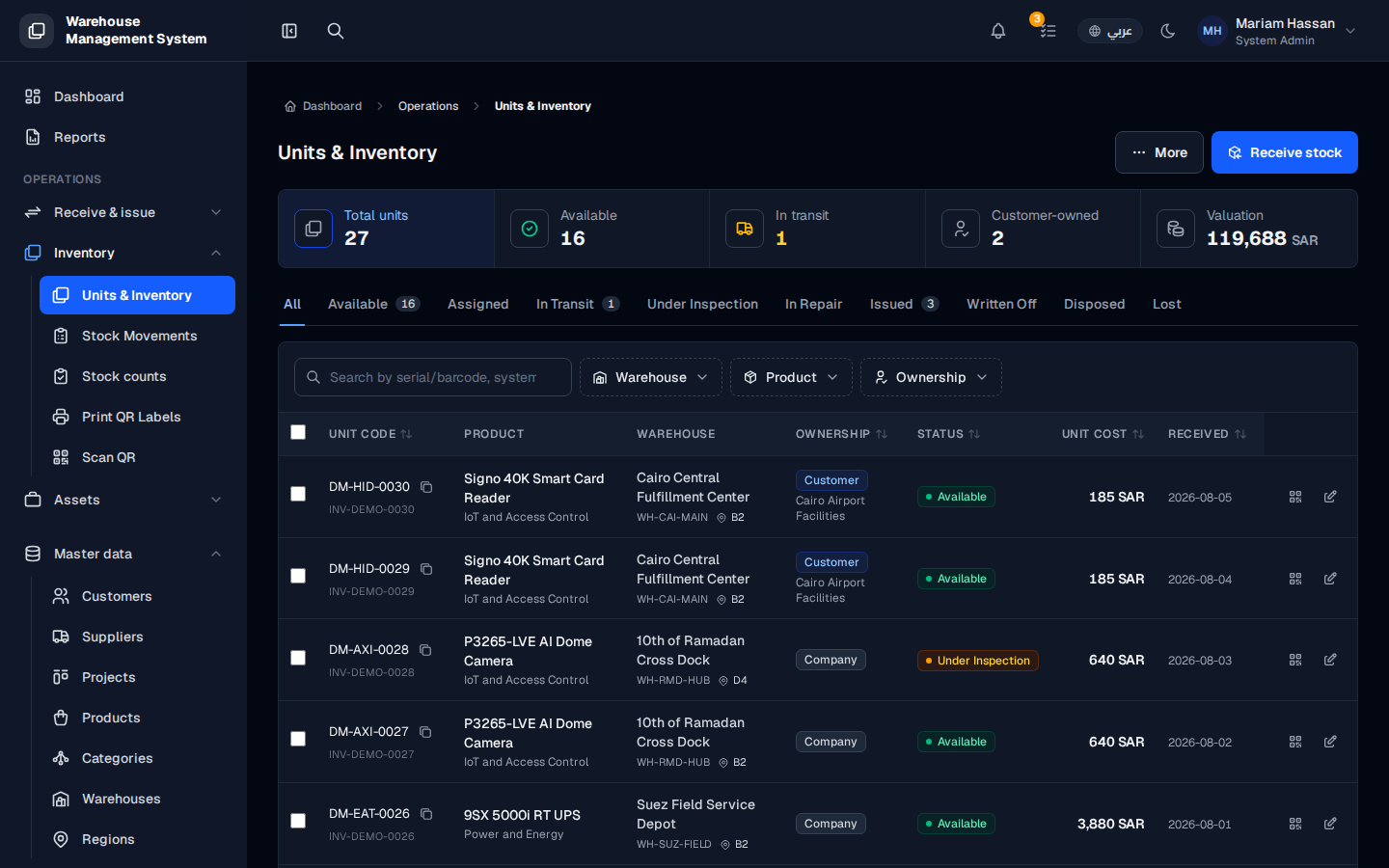Viewport: 1389px width, 868px height.
Task: Switch to the Lost tab
Action: click(1167, 304)
